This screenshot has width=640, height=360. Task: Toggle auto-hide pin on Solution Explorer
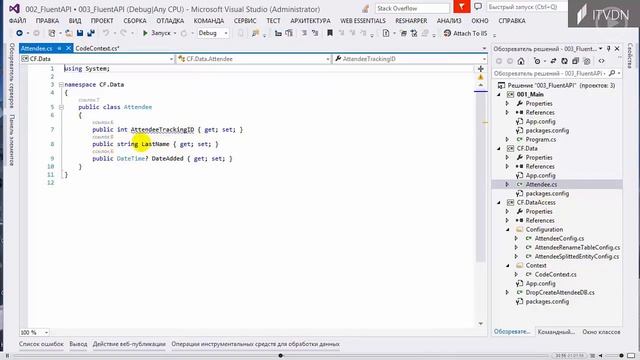(x=609, y=49)
